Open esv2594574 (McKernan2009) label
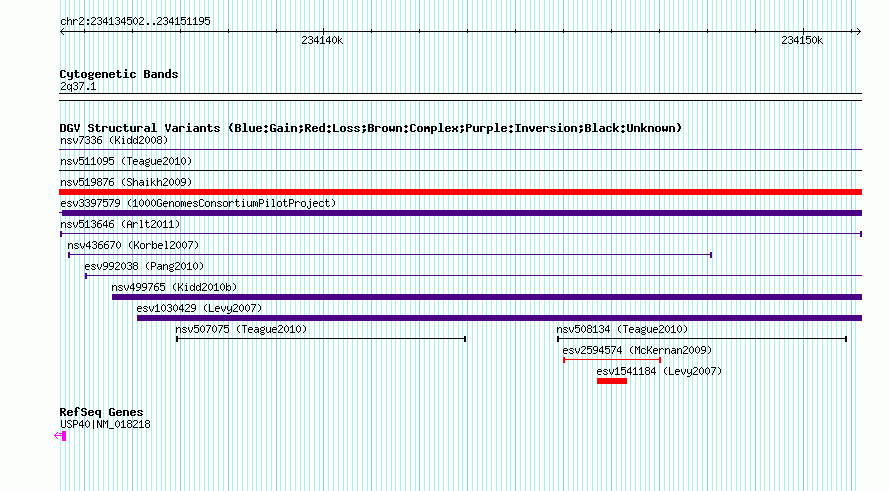This screenshot has width=890, height=491. (637, 350)
